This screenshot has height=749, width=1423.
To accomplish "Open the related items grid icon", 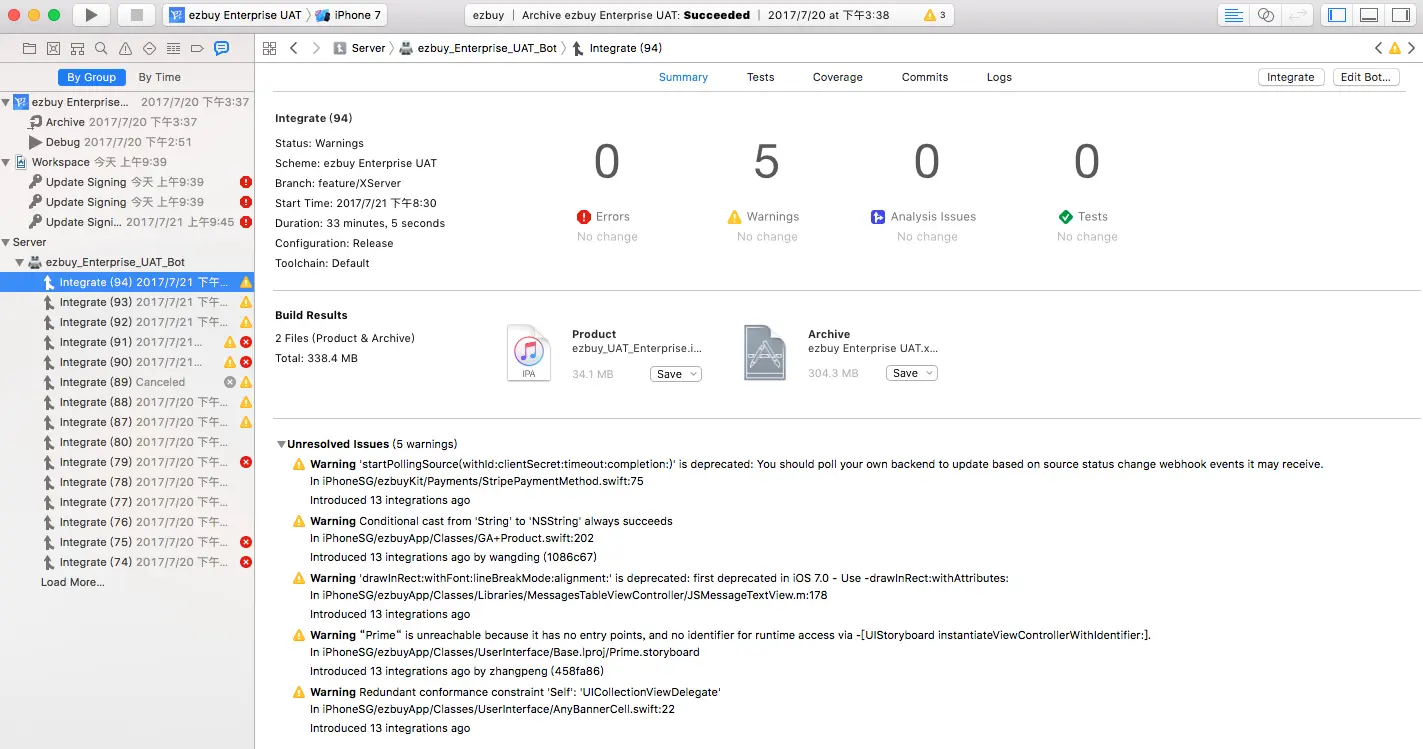I will click(x=269, y=48).
